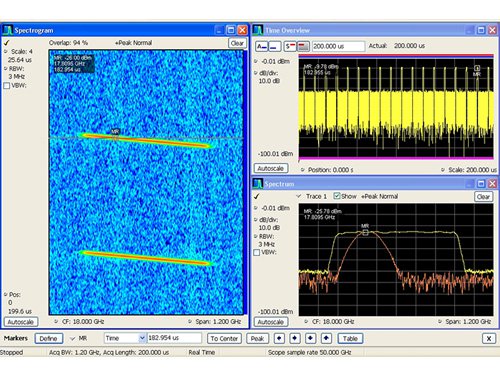Click the To Center button
This screenshot has height=375, width=500.
224,338
